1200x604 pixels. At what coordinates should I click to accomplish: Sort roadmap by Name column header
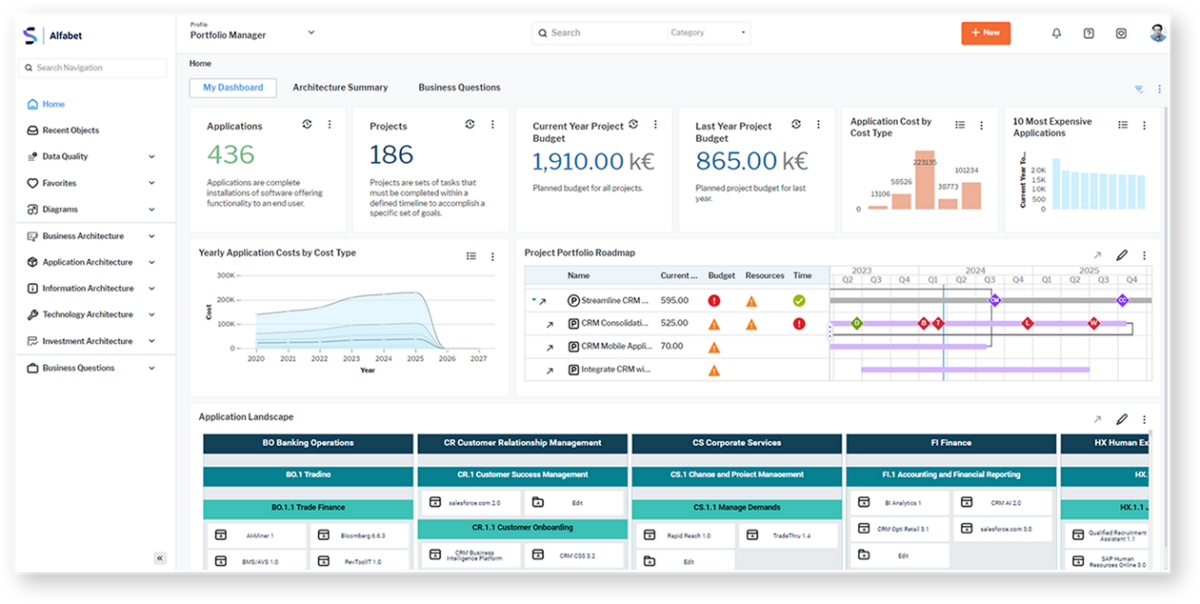point(578,275)
